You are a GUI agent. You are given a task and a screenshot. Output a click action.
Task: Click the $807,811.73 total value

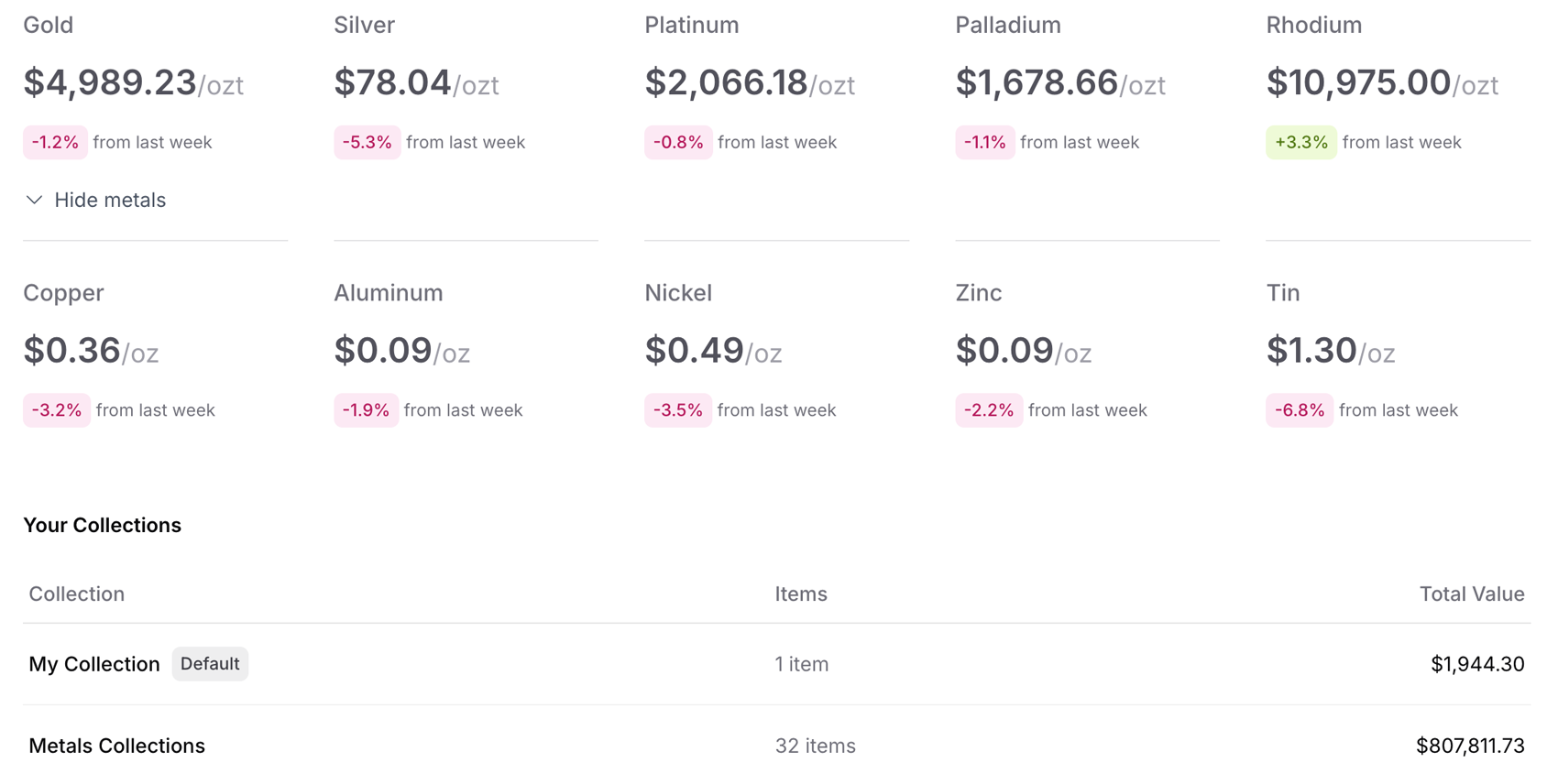[1469, 746]
